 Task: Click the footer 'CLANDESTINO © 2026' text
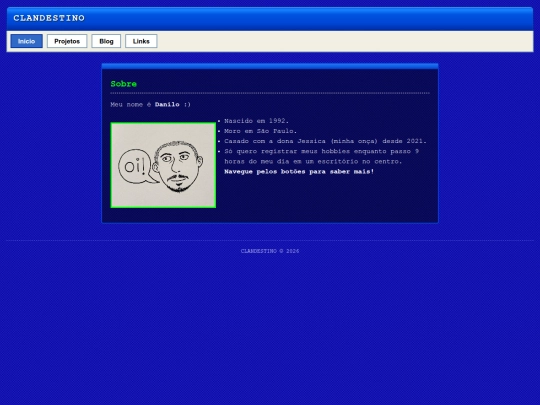[270, 251]
